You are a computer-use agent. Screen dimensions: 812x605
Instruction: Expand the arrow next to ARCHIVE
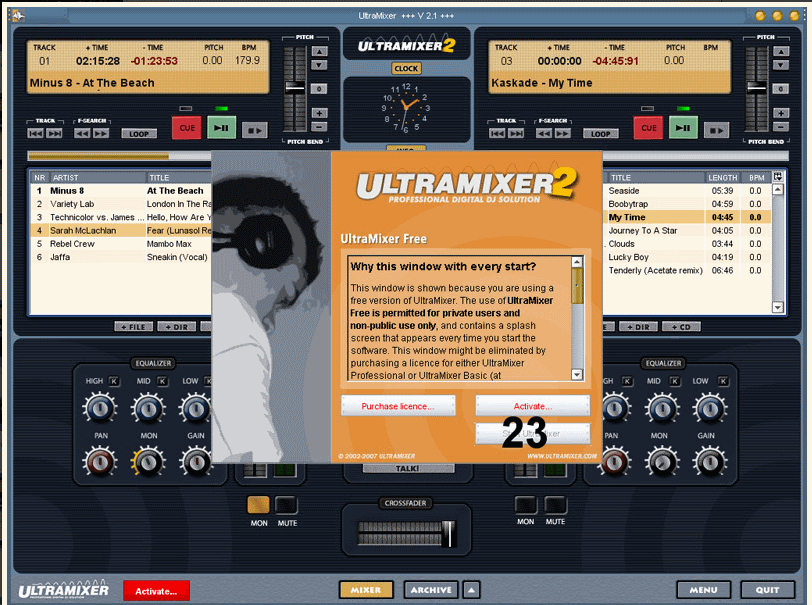471,589
